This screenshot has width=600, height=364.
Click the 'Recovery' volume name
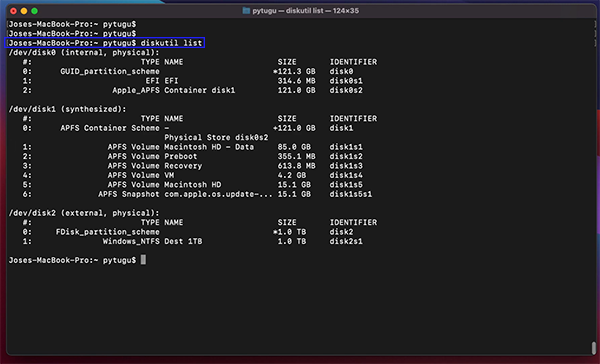pos(183,166)
